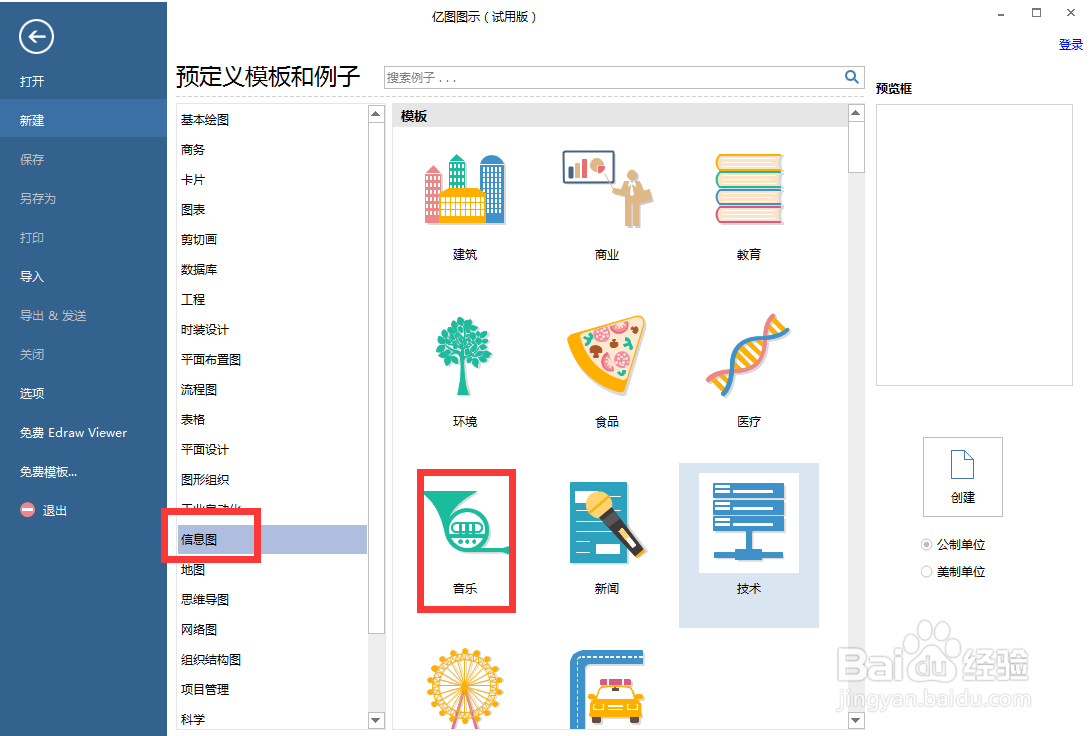Select the 音乐 horn template icon

pos(466,522)
